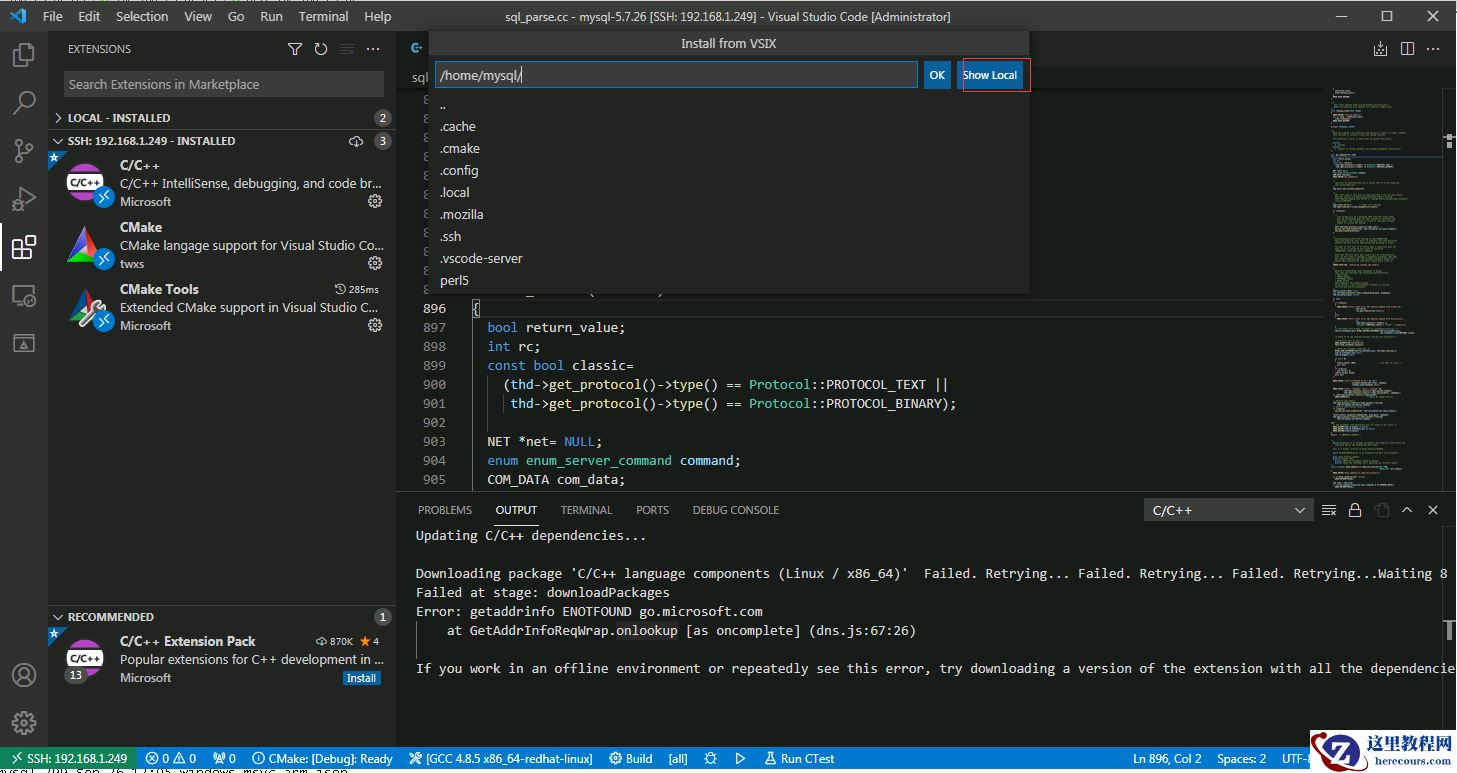Open the Explorer view in activity bar
This screenshot has width=1457, height=773.
[23, 55]
